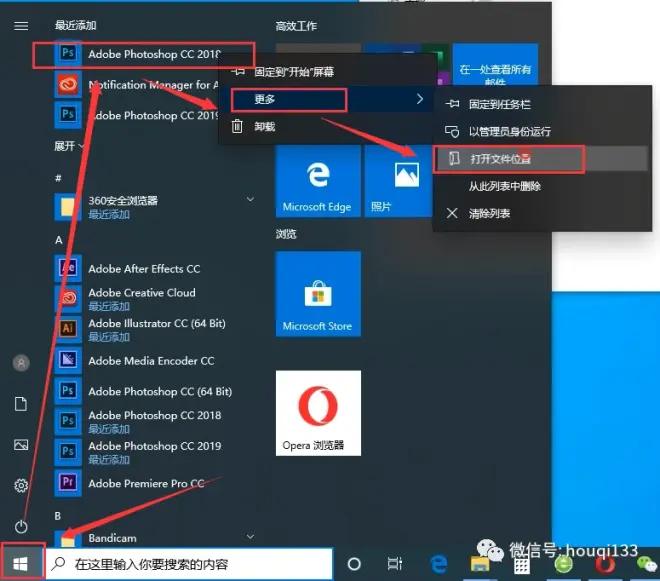This screenshot has width=660, height=581.
Task: Open Documents from Start sidebar
Action: point(21,404)
